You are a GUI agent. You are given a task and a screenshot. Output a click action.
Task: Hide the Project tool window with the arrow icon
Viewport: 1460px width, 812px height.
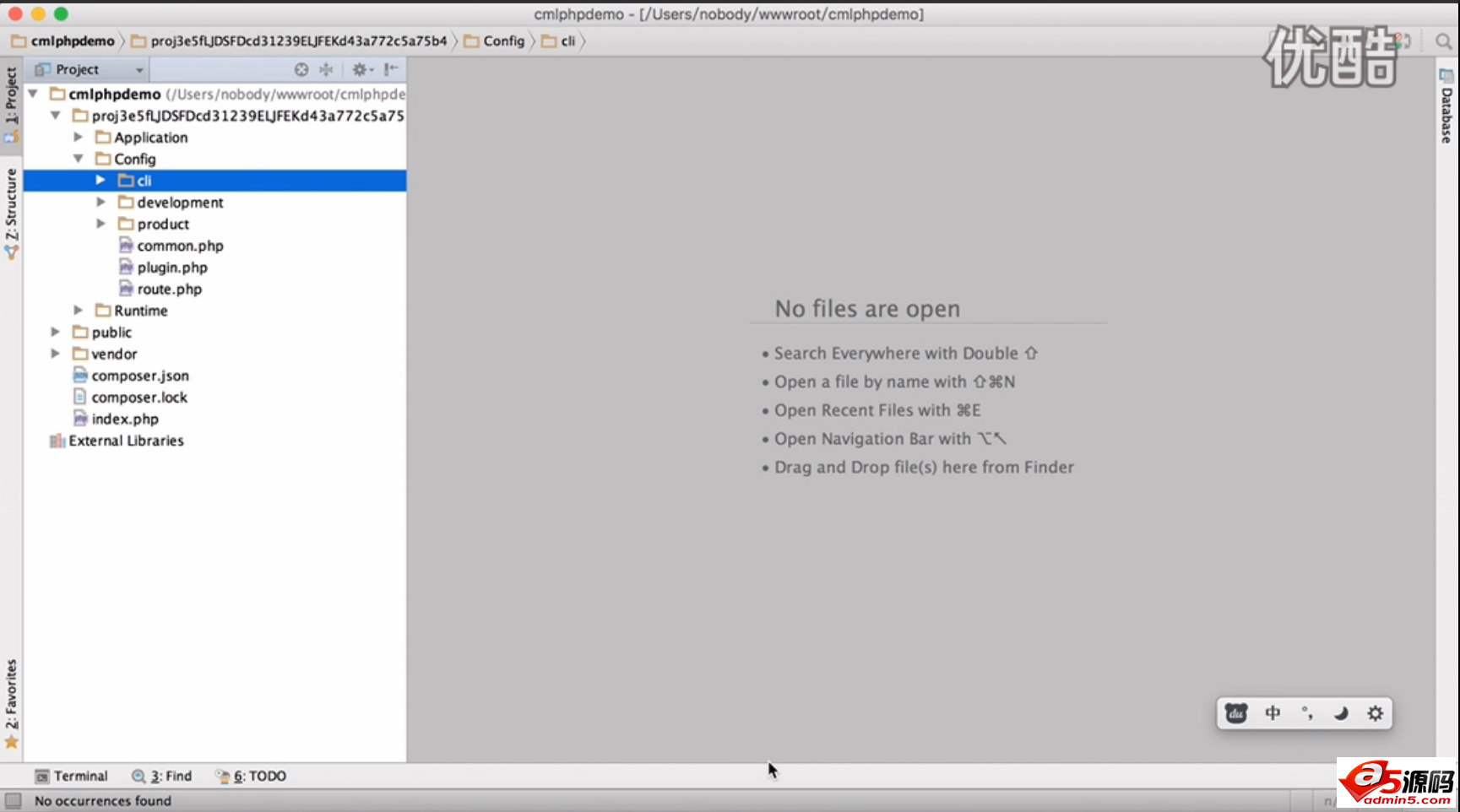[391, 69]
